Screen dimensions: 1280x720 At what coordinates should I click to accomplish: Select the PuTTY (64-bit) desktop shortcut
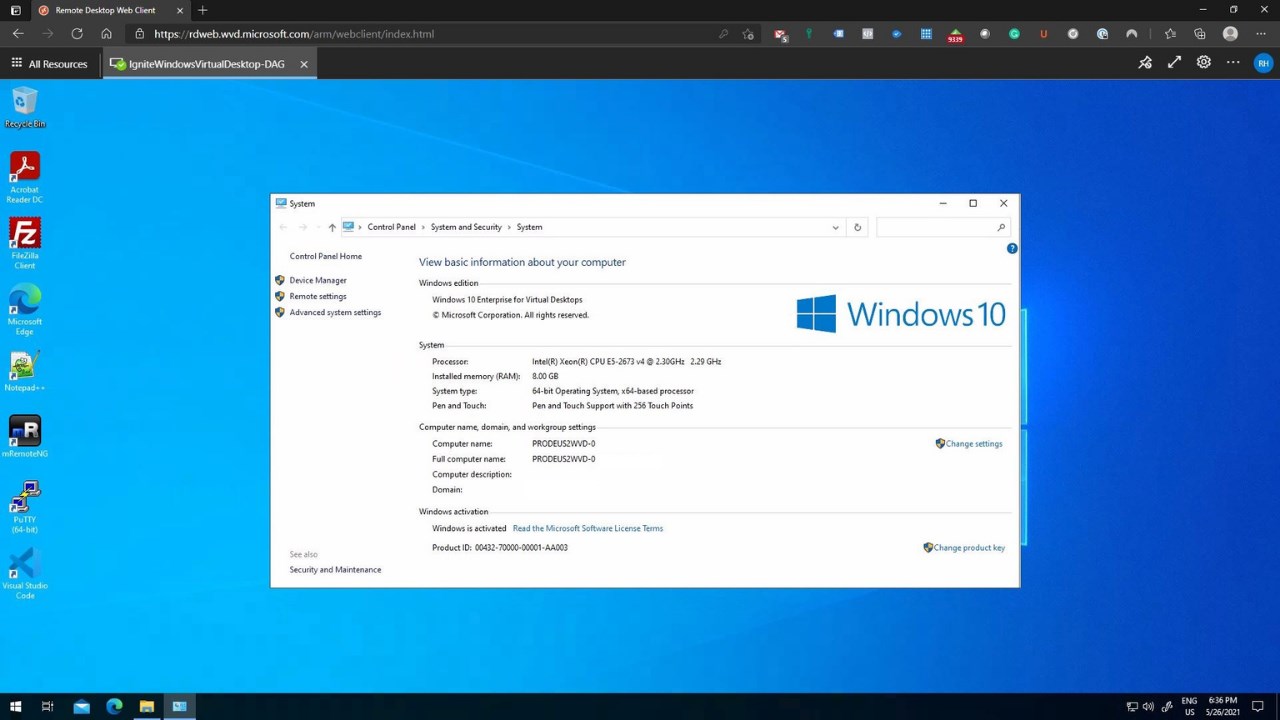point(25,507)
